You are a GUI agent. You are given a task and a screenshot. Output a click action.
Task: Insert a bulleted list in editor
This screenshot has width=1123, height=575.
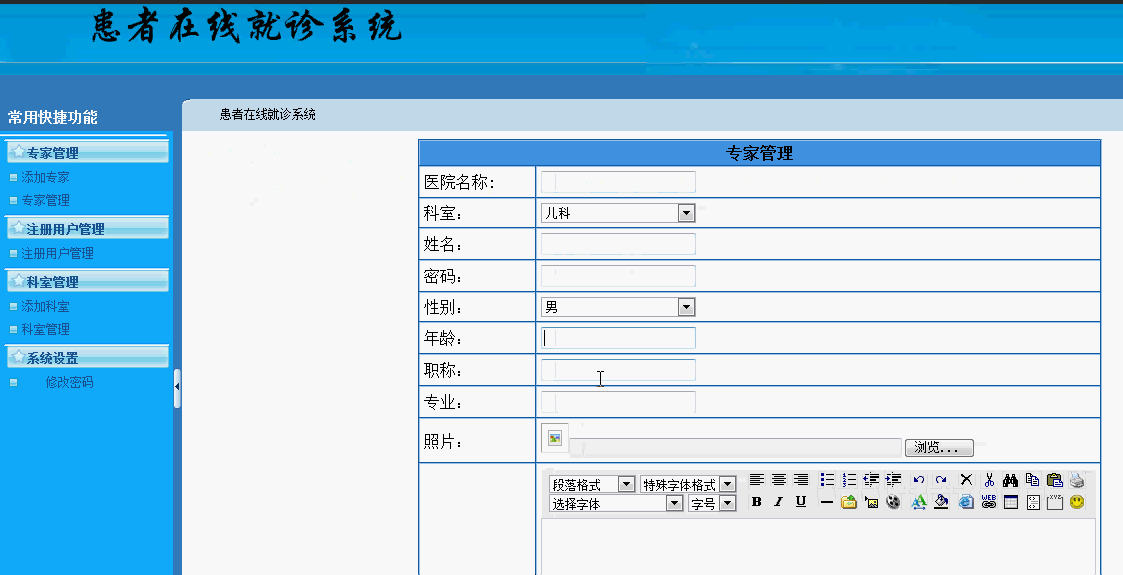click(827, 480)
